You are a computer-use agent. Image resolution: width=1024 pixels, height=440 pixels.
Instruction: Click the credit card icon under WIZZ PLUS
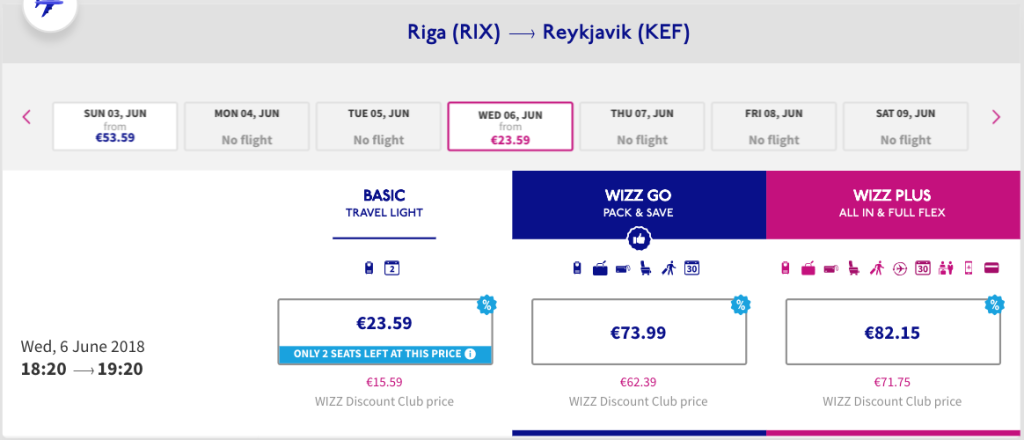pyautogui.click(x=989, y=268)
